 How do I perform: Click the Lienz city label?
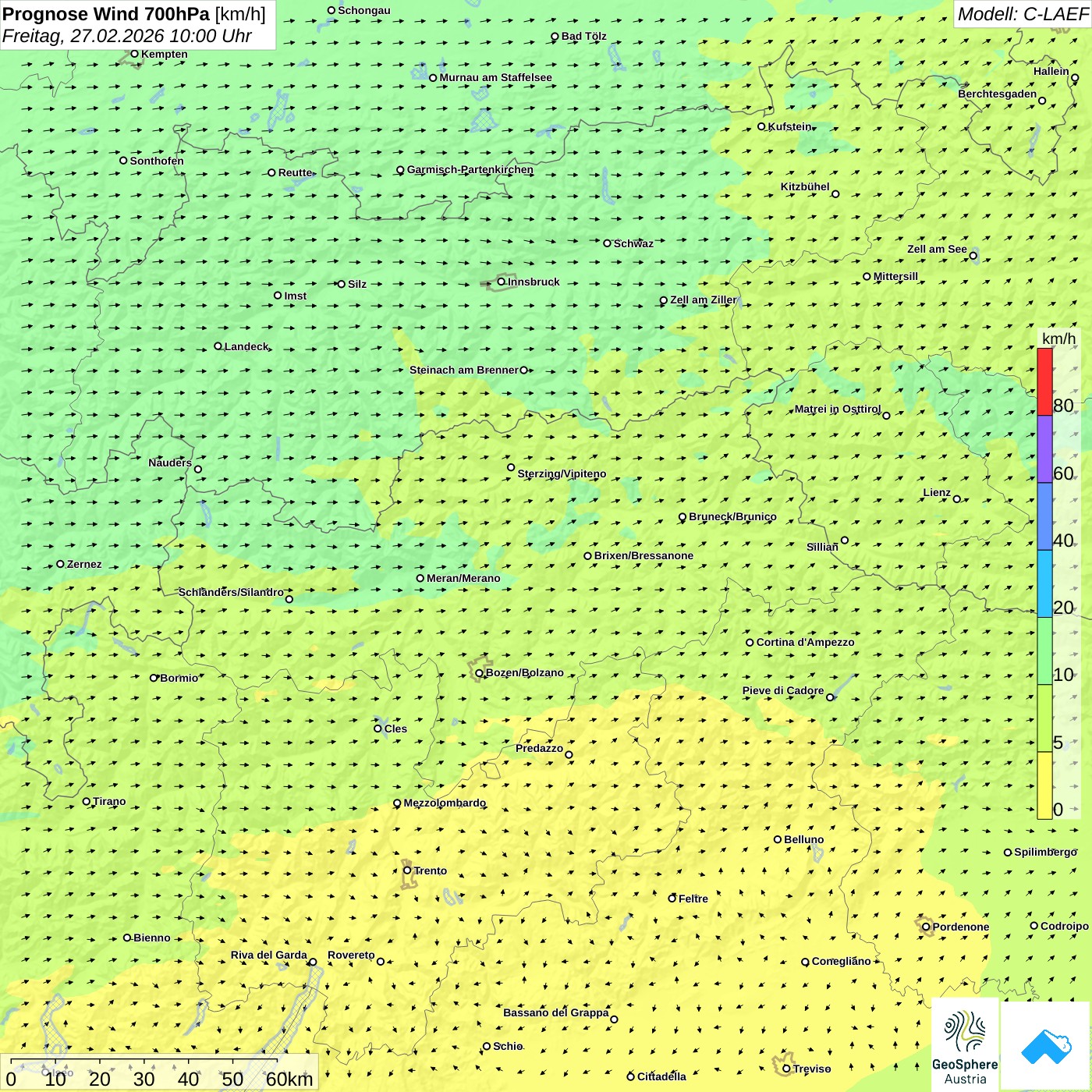point(937,492)
